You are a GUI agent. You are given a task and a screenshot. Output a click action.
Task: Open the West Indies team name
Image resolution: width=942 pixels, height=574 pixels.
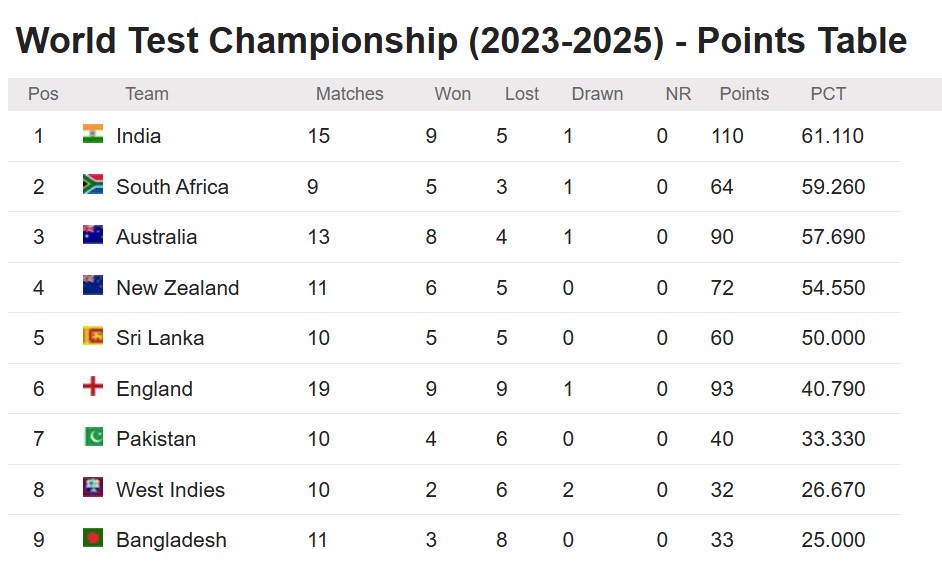tap(171, 490)
